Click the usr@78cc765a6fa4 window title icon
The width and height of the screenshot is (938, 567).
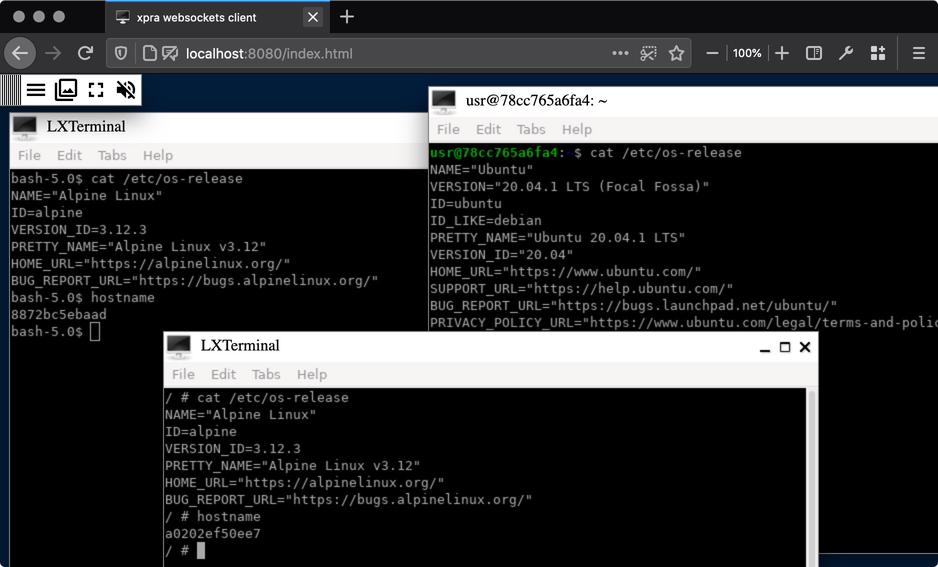(x=444, y=100)
